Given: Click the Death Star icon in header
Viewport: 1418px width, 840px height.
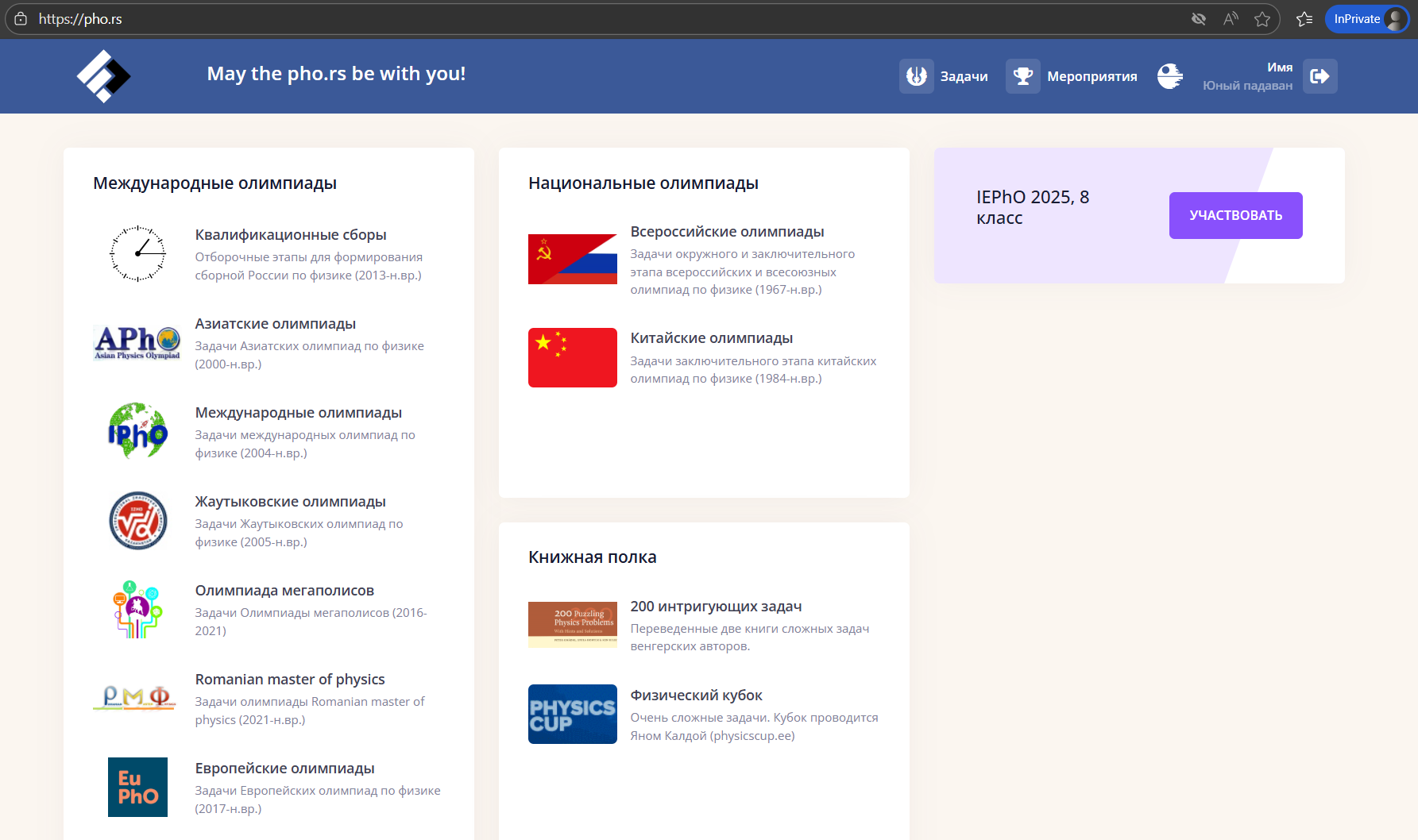Looking at the screenshot, I should [1170, 76].
